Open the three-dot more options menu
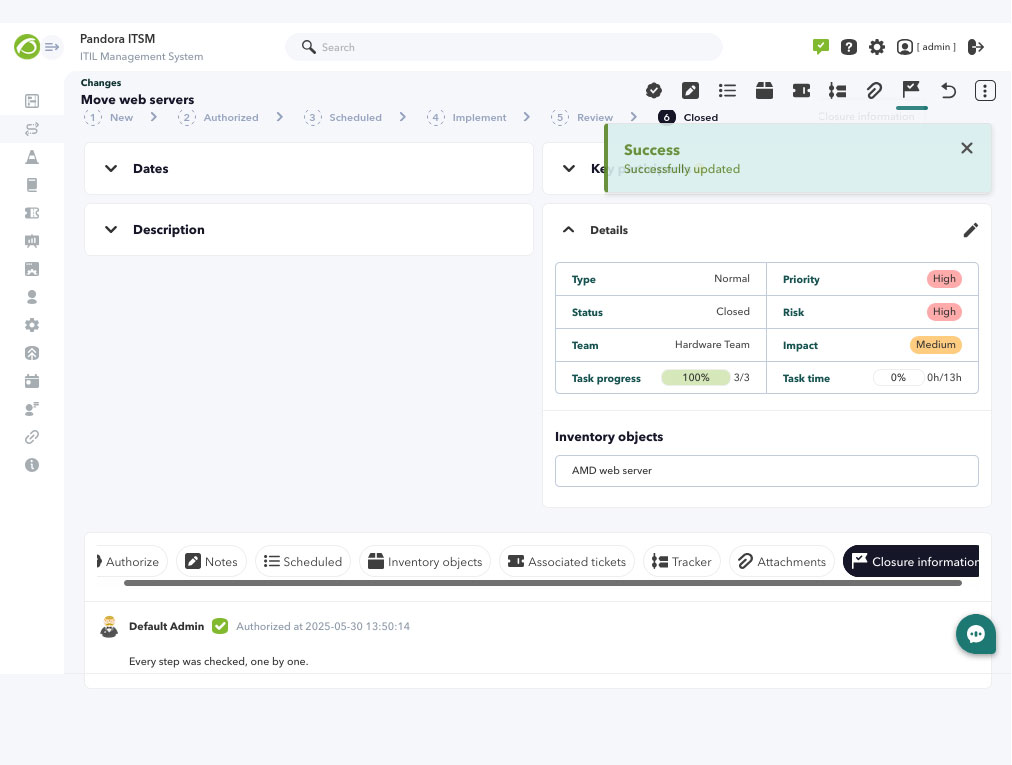This screenshot has height=765, width=1012. [x=985, y=90]
